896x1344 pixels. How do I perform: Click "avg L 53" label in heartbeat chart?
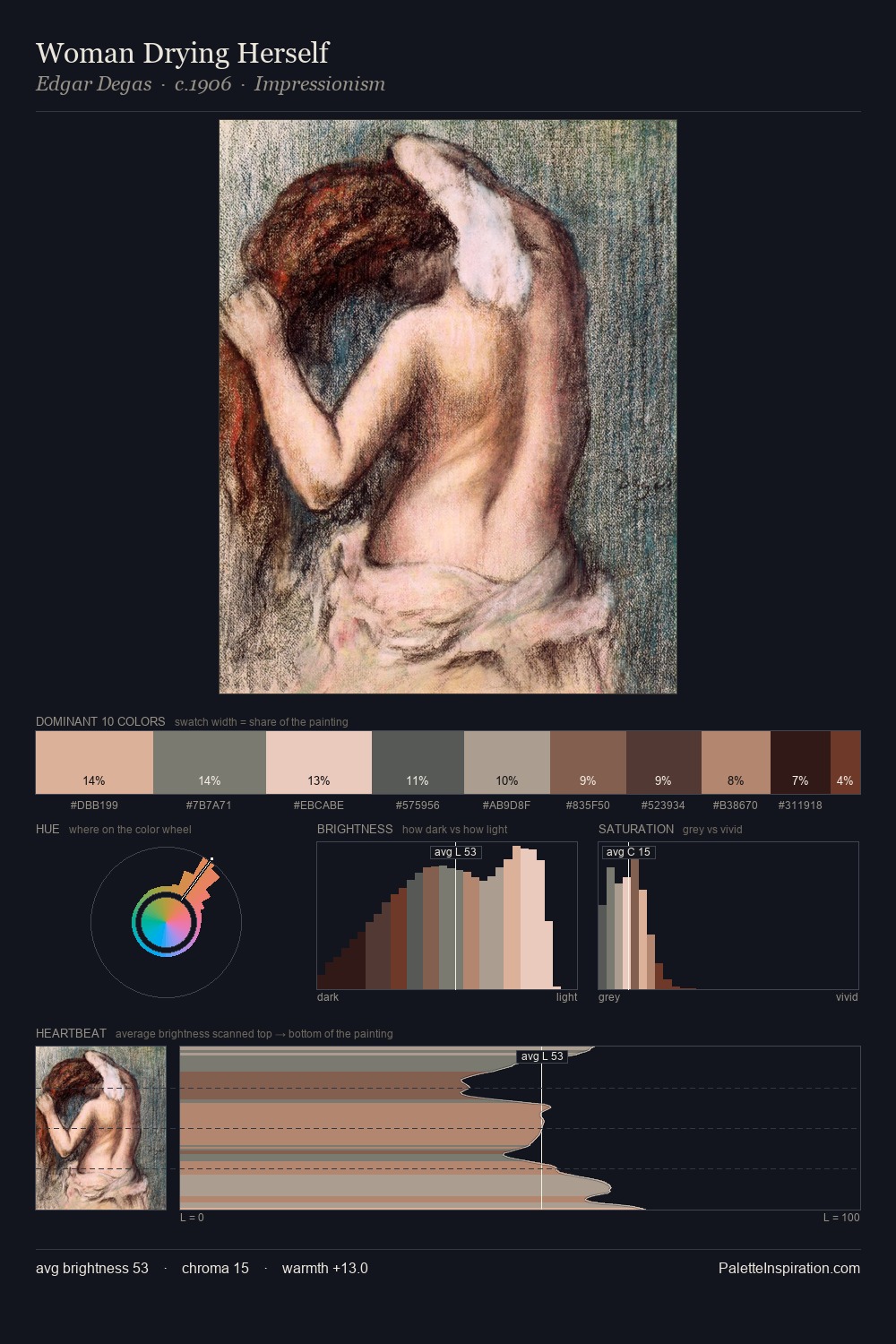tap(542, 1056)
